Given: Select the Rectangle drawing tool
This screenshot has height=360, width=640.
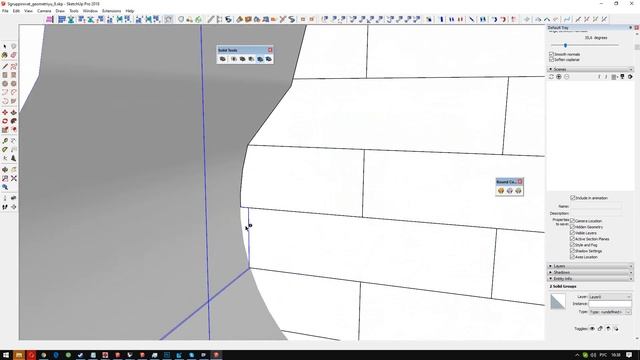Looking at the screenshot, I should click(5, 75).
